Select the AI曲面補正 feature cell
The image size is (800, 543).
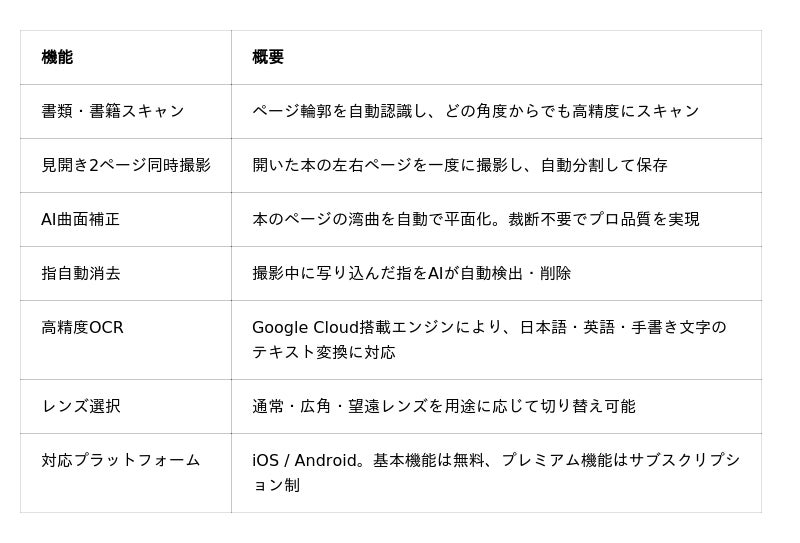[80, 219]
